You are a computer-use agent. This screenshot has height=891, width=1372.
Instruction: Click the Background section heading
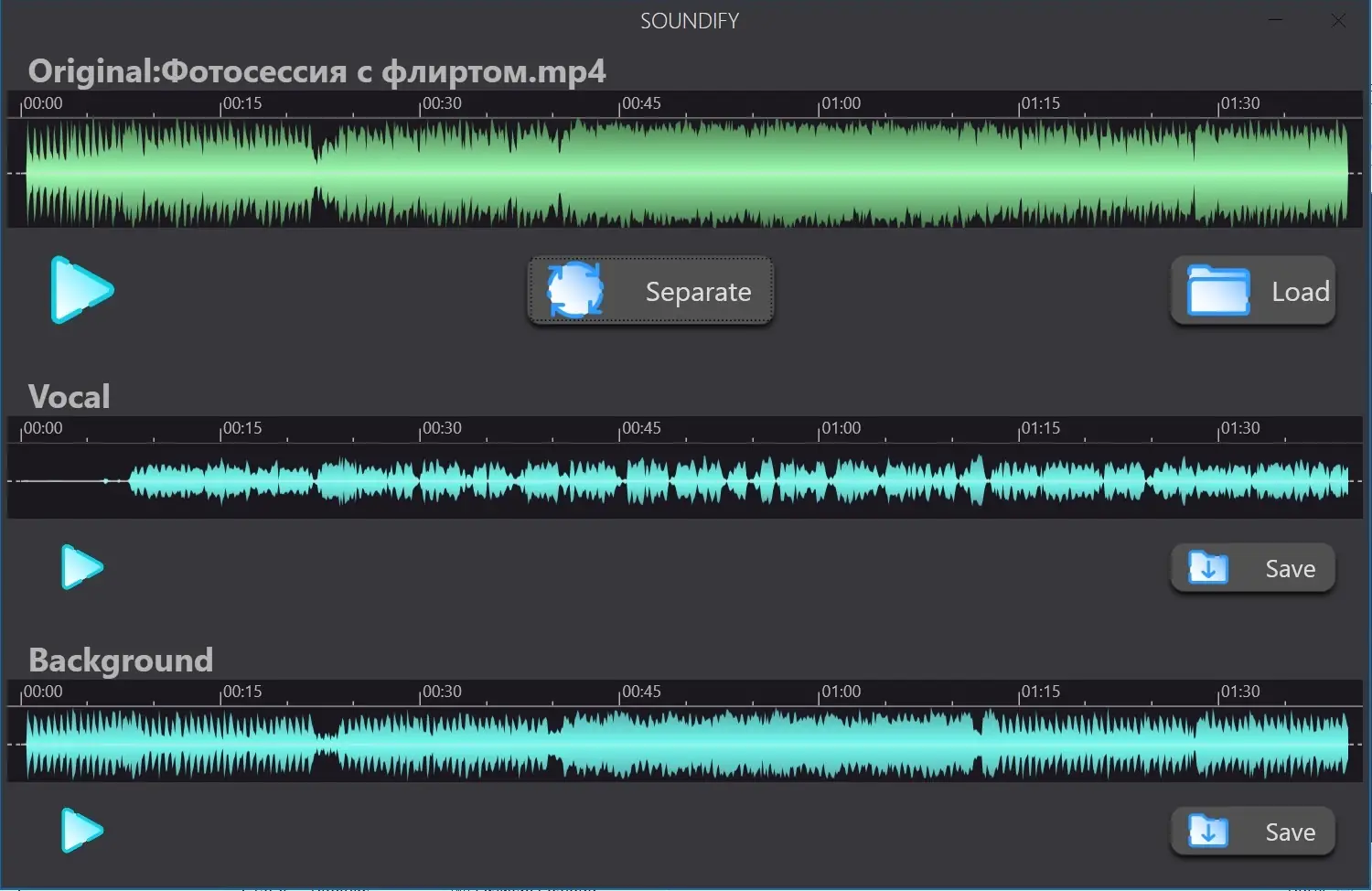pyautogui.click(x=121, y=660)
